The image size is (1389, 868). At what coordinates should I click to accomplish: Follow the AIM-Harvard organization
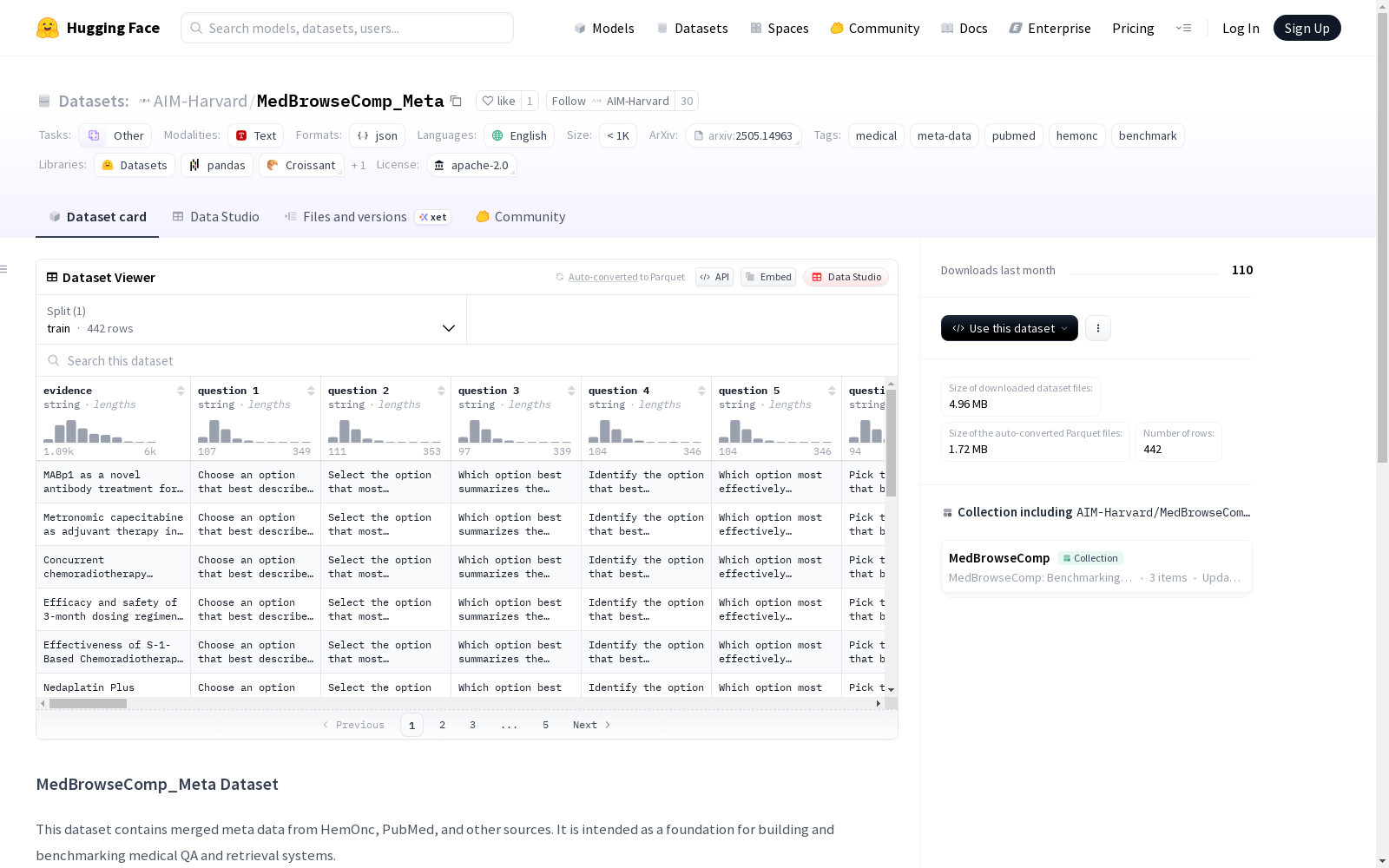click(x=610, y=101)
